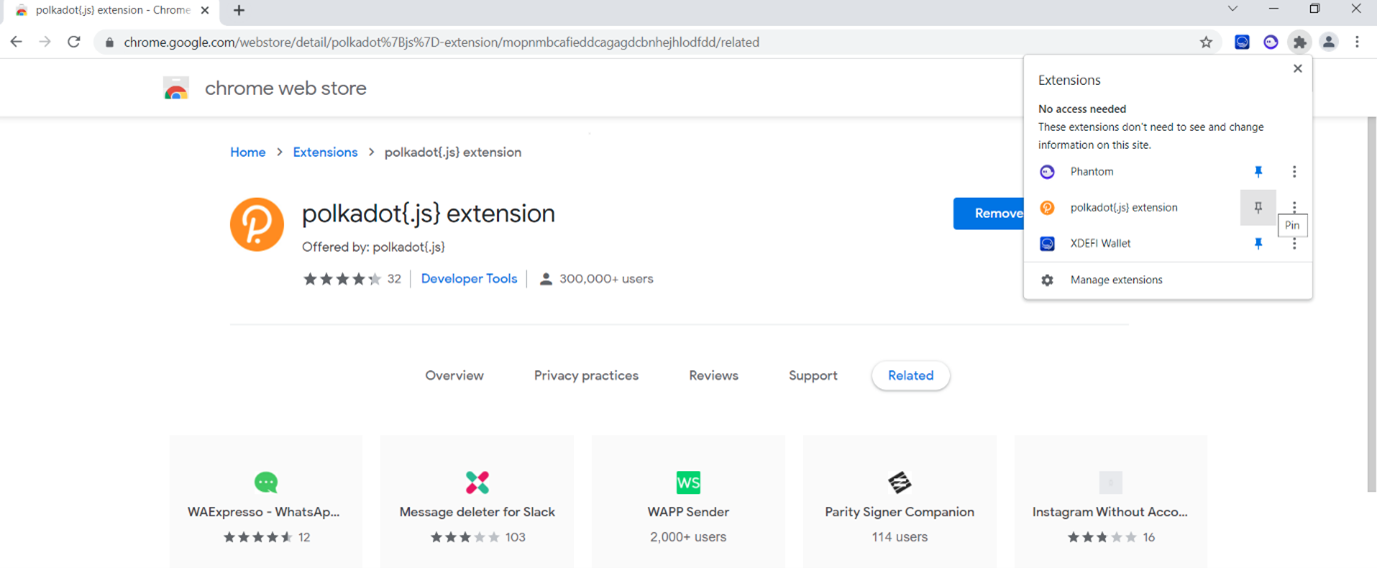Open the Chrome profile avatar
The width and height of the screenshot is (1377, 568).
[1328, 42]
